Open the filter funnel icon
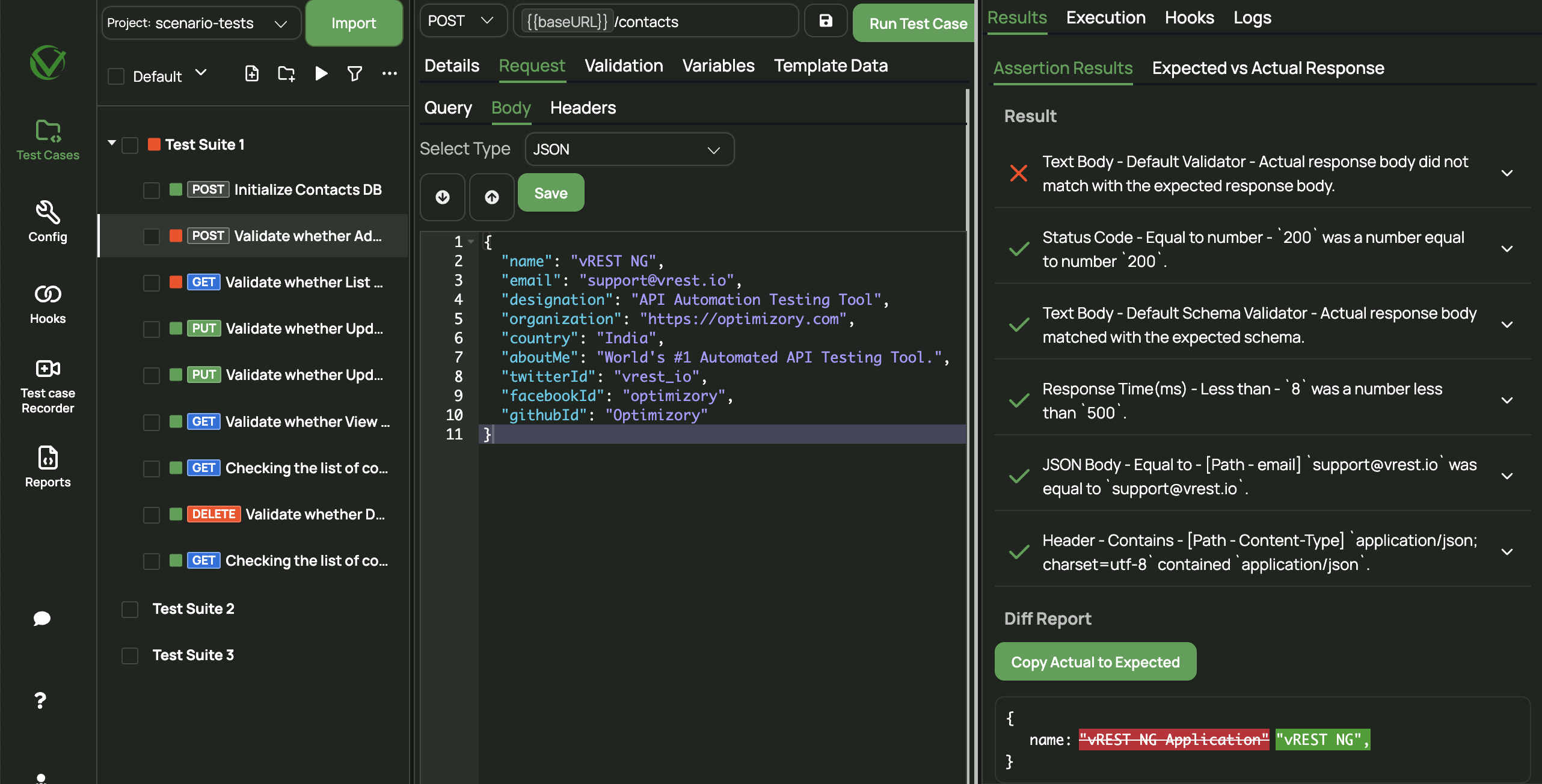Image resolution: width=1542 pixels, height=784 pixels. click(355, 73)
